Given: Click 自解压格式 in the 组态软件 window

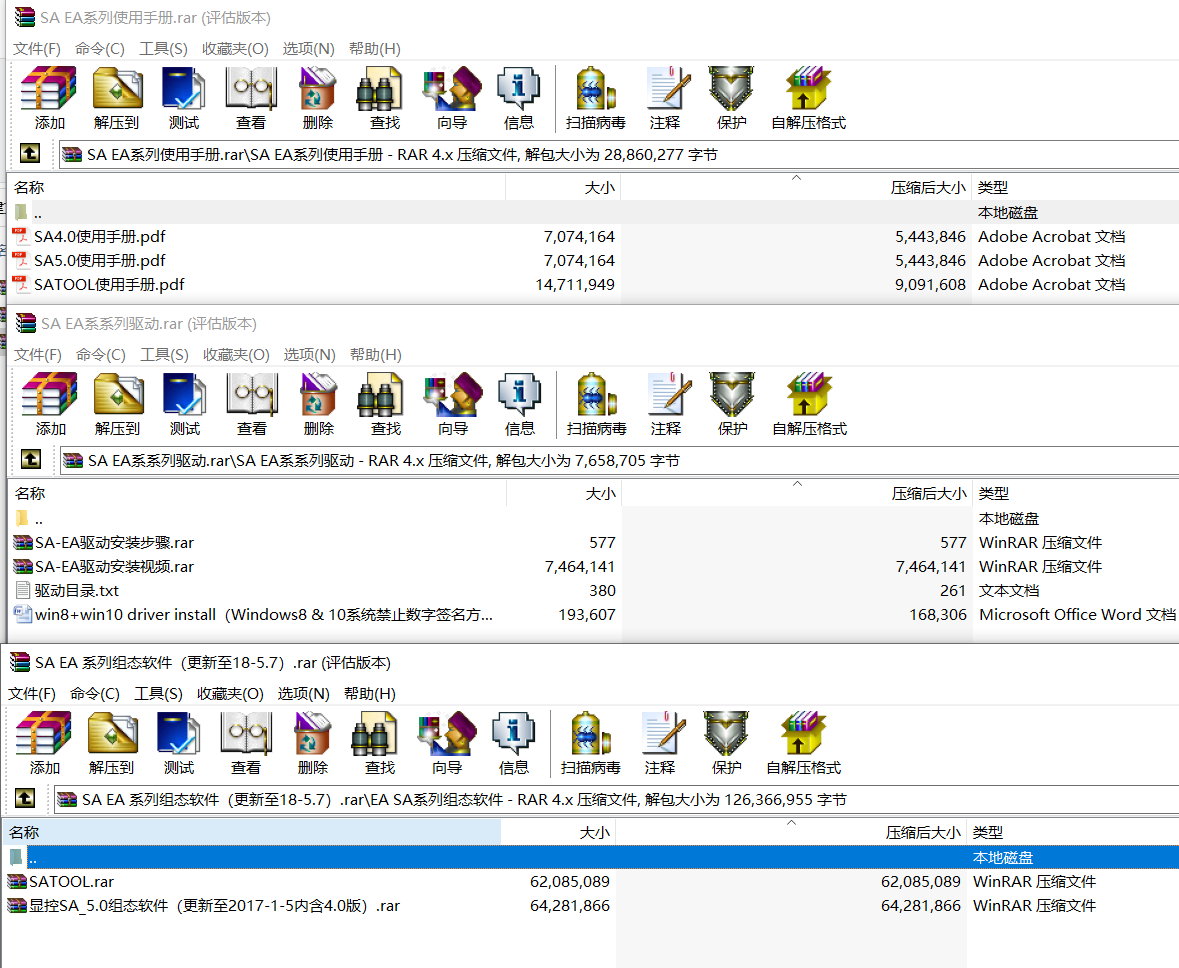Looking at the screenshot, I should pos(803,743).
